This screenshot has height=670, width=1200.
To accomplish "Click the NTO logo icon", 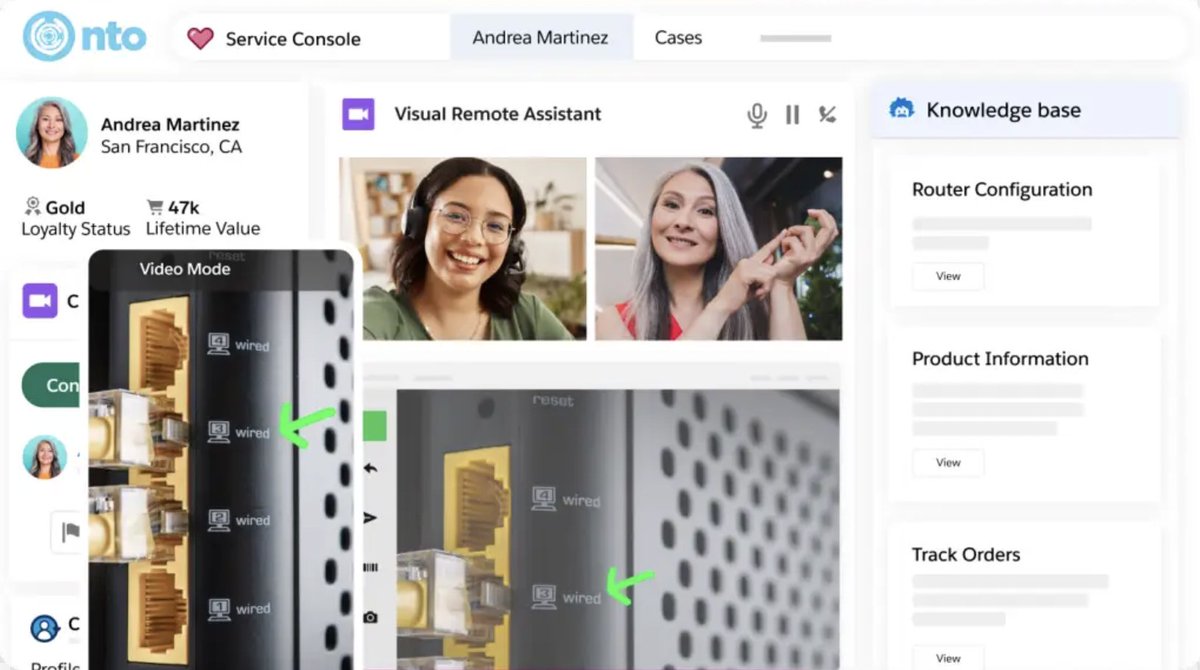I will coord(49,36).
